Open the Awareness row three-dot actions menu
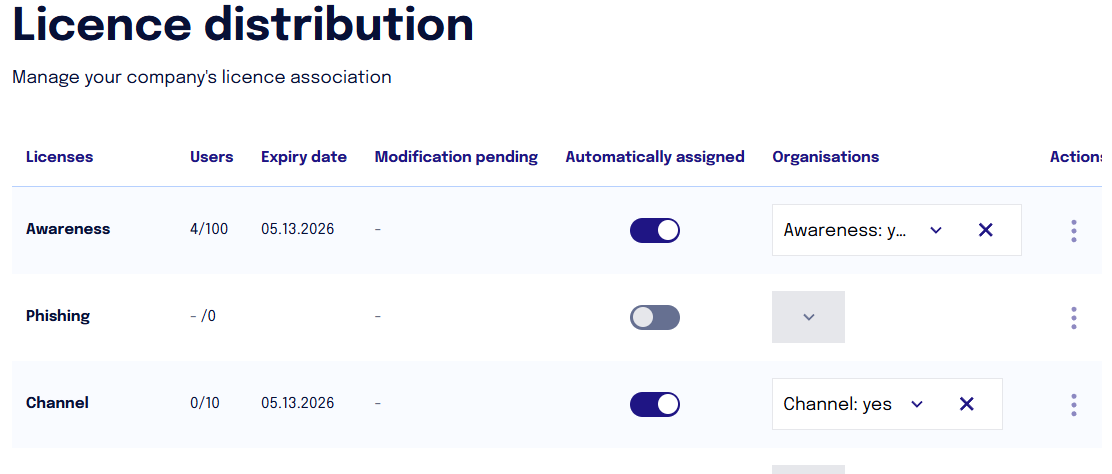 click(1074, 231)
